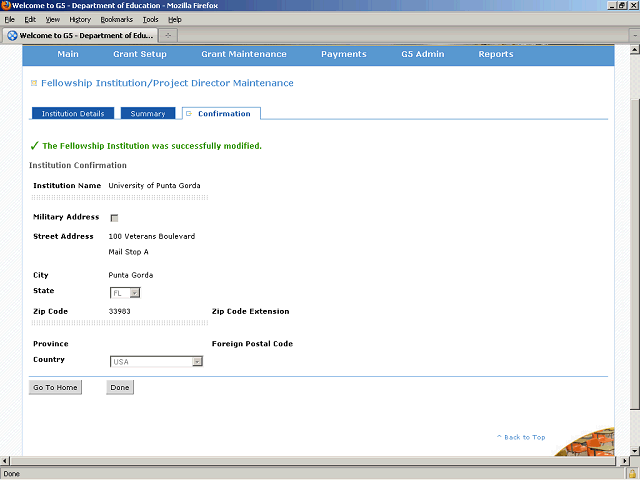Click the green checkmark success icon

click(35, 146)
